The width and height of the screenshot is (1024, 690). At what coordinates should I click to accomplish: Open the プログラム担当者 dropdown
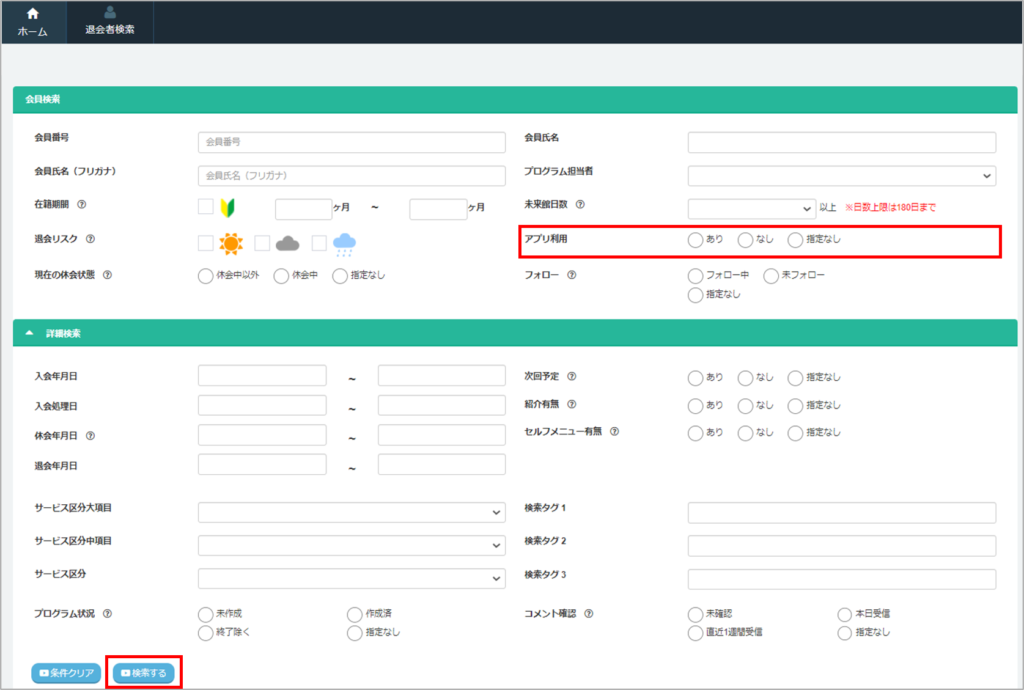(841, 176)
